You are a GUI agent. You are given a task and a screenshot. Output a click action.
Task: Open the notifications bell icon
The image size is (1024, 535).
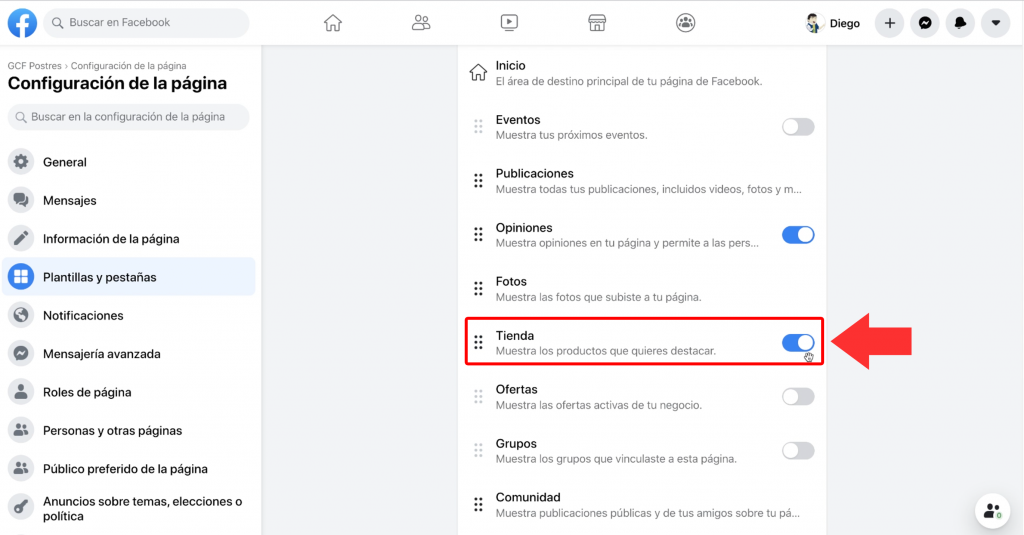960,23
